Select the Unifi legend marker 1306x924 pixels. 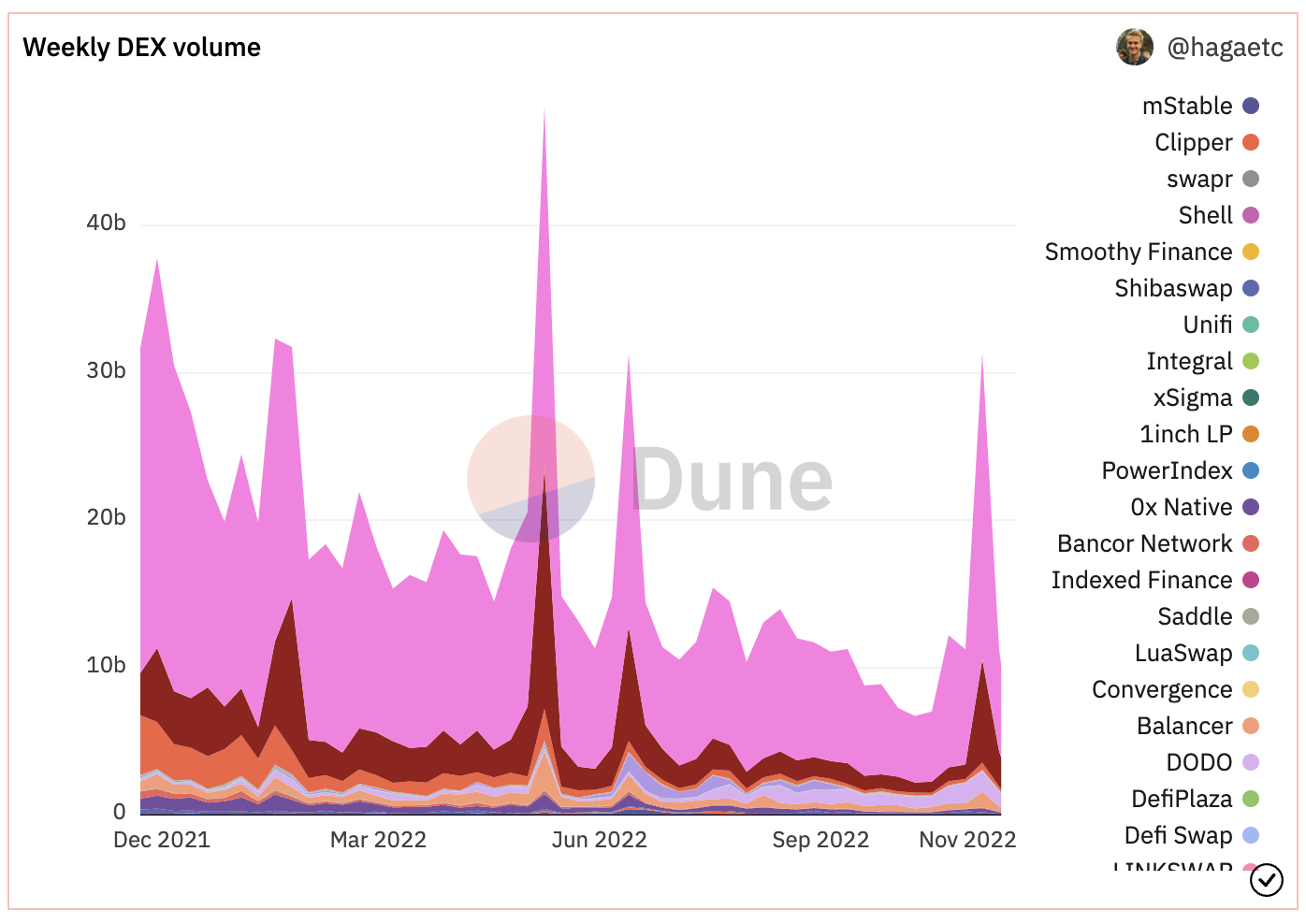1251,325
